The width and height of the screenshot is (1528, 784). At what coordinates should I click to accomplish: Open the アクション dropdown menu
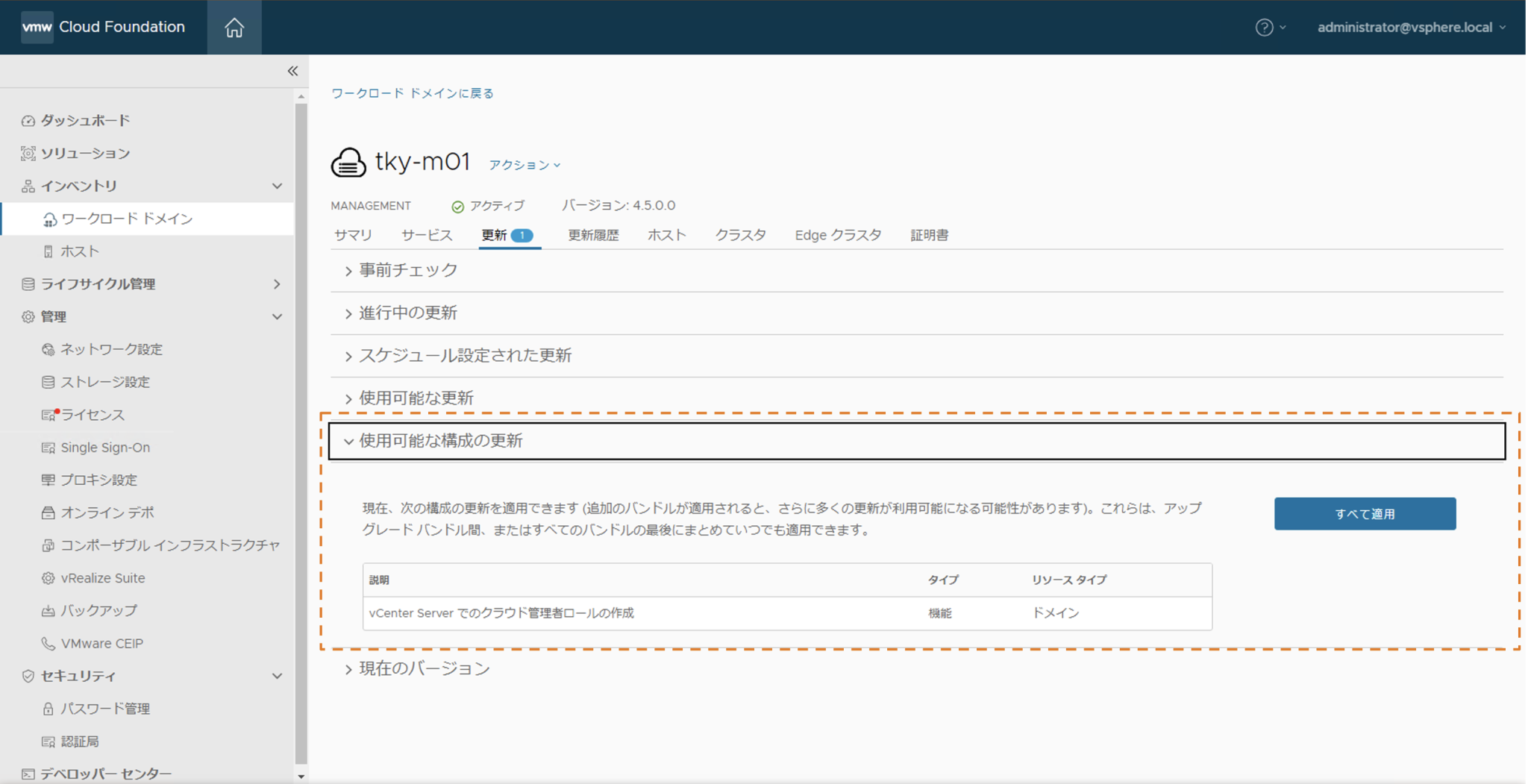click(x=525, y=165)
